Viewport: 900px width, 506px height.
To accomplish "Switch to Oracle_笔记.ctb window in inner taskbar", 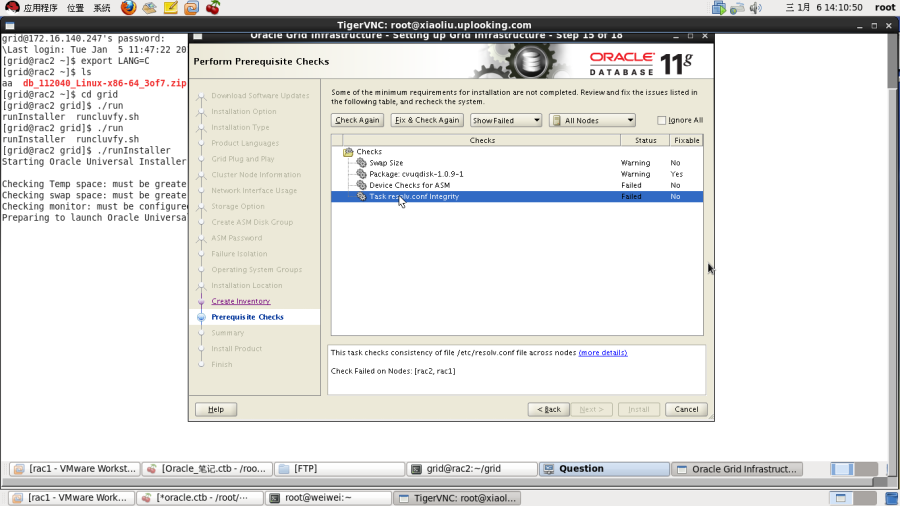I will tap(207, 469).
